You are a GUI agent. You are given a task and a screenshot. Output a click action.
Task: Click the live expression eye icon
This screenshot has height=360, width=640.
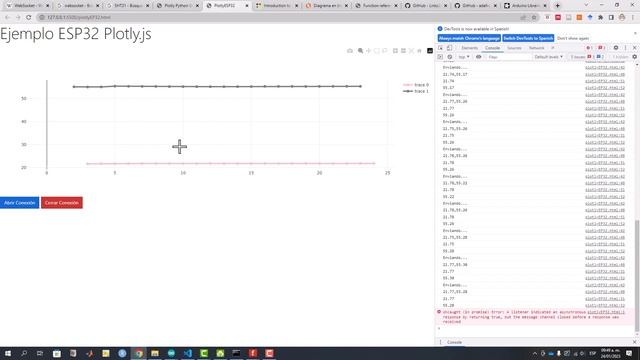pyautogui.click(x=478, y=57)
